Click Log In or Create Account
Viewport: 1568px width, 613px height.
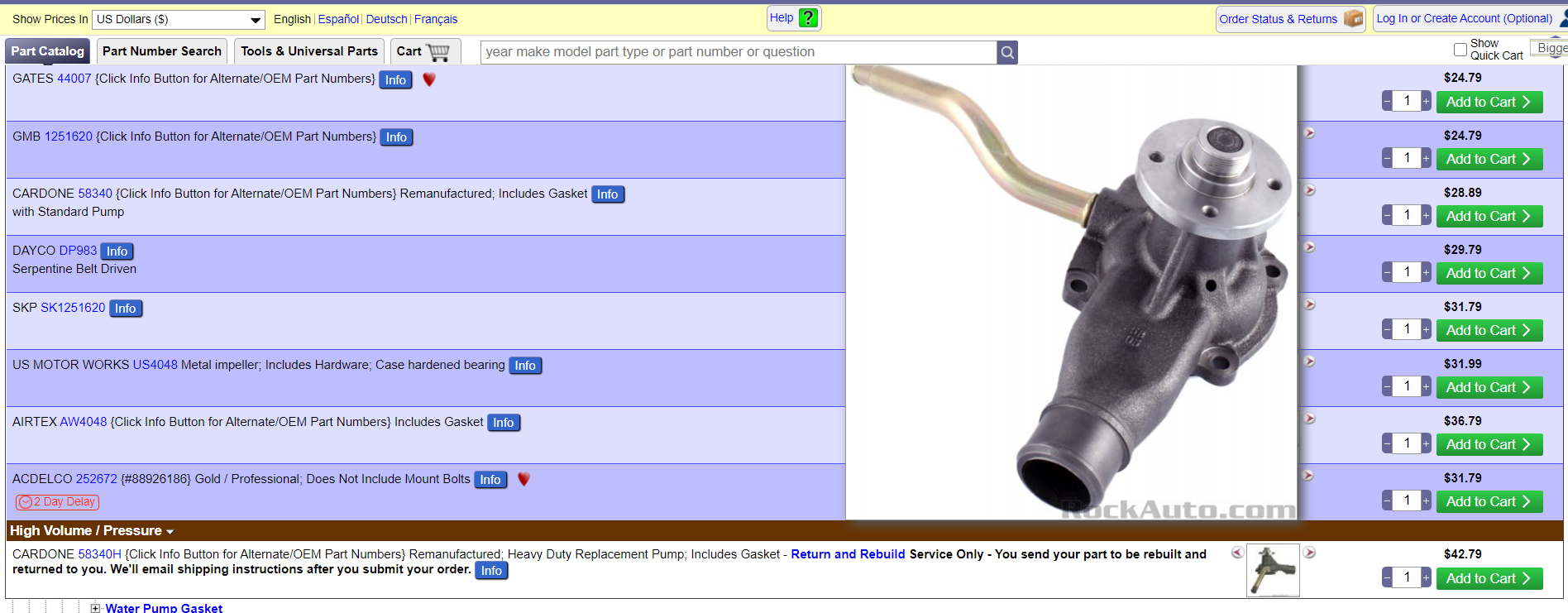pyautogui.click(x=1464, y=19)
